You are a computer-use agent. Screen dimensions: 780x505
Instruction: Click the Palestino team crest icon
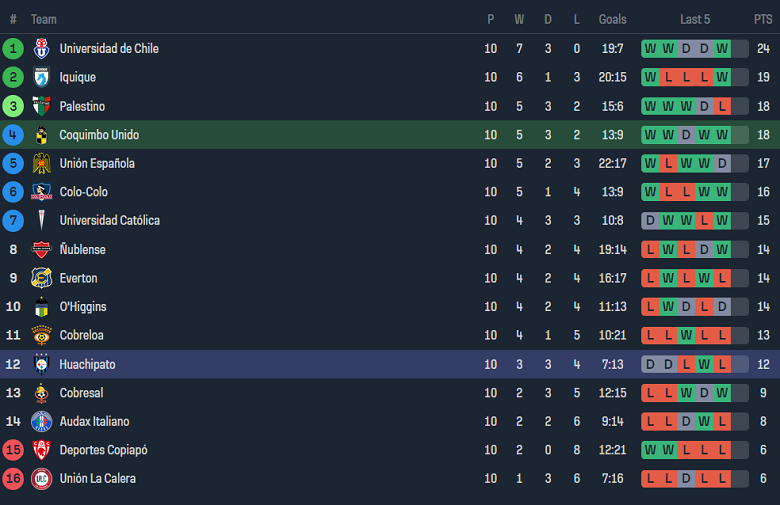41,106
